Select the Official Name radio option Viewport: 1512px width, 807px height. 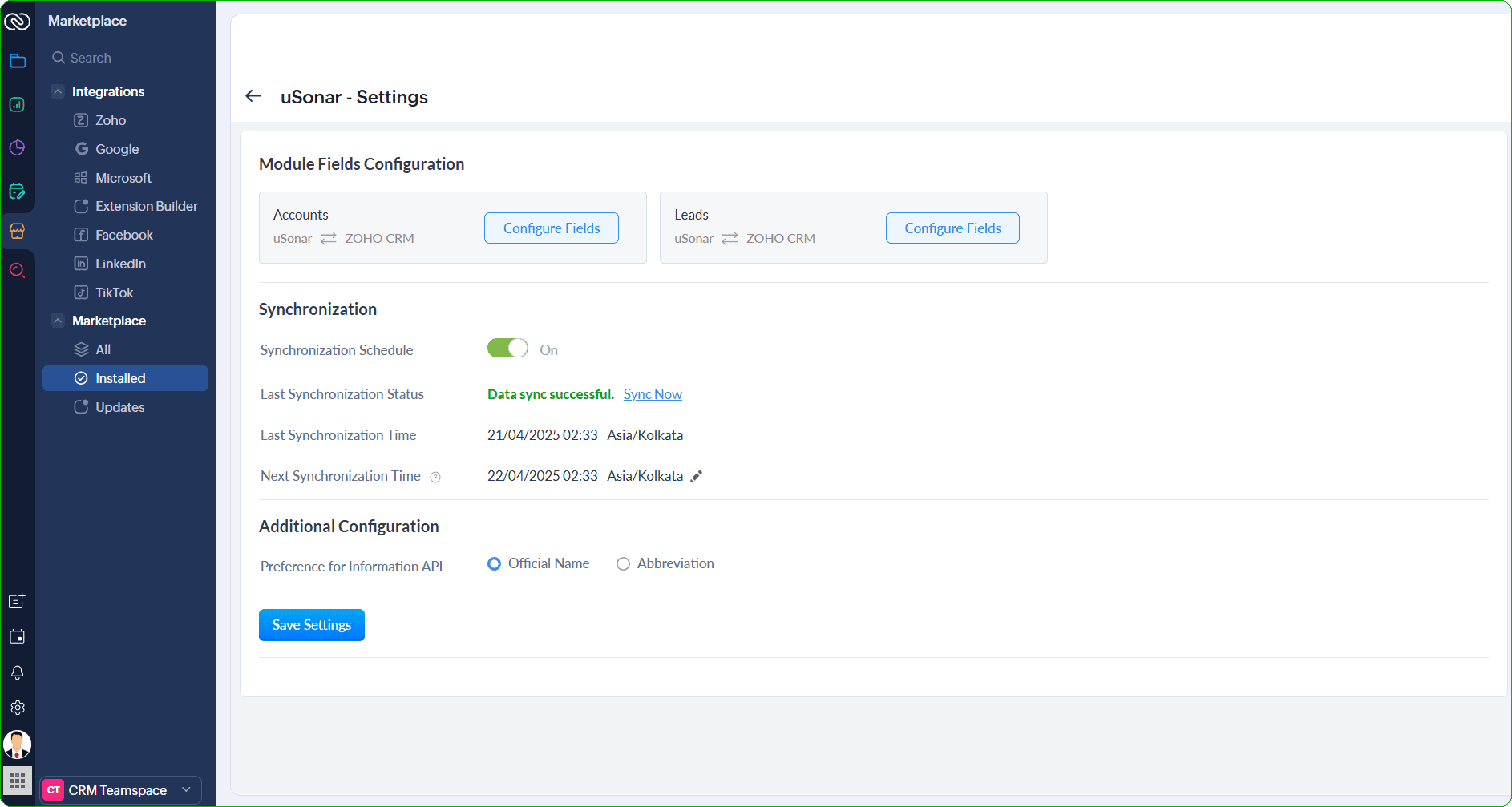[x=494, y=564]
